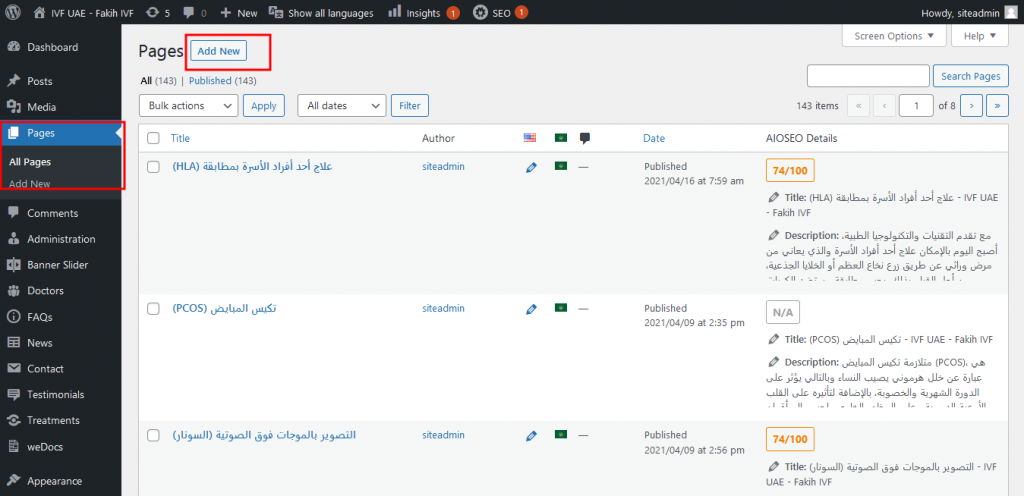This screenshot has width=1024, height=496.
Task: Open News in the sidebar
Action: coord(39,343)
